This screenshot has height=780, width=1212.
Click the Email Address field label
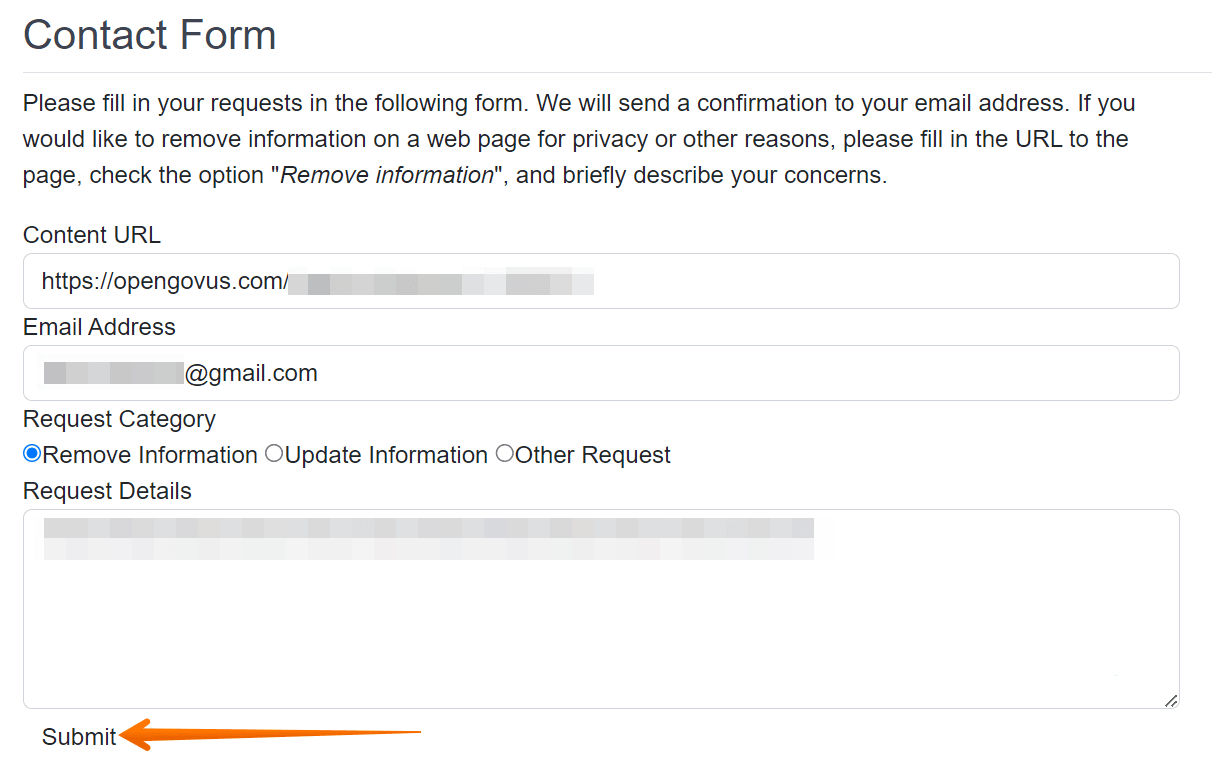(x=98, y=327)
